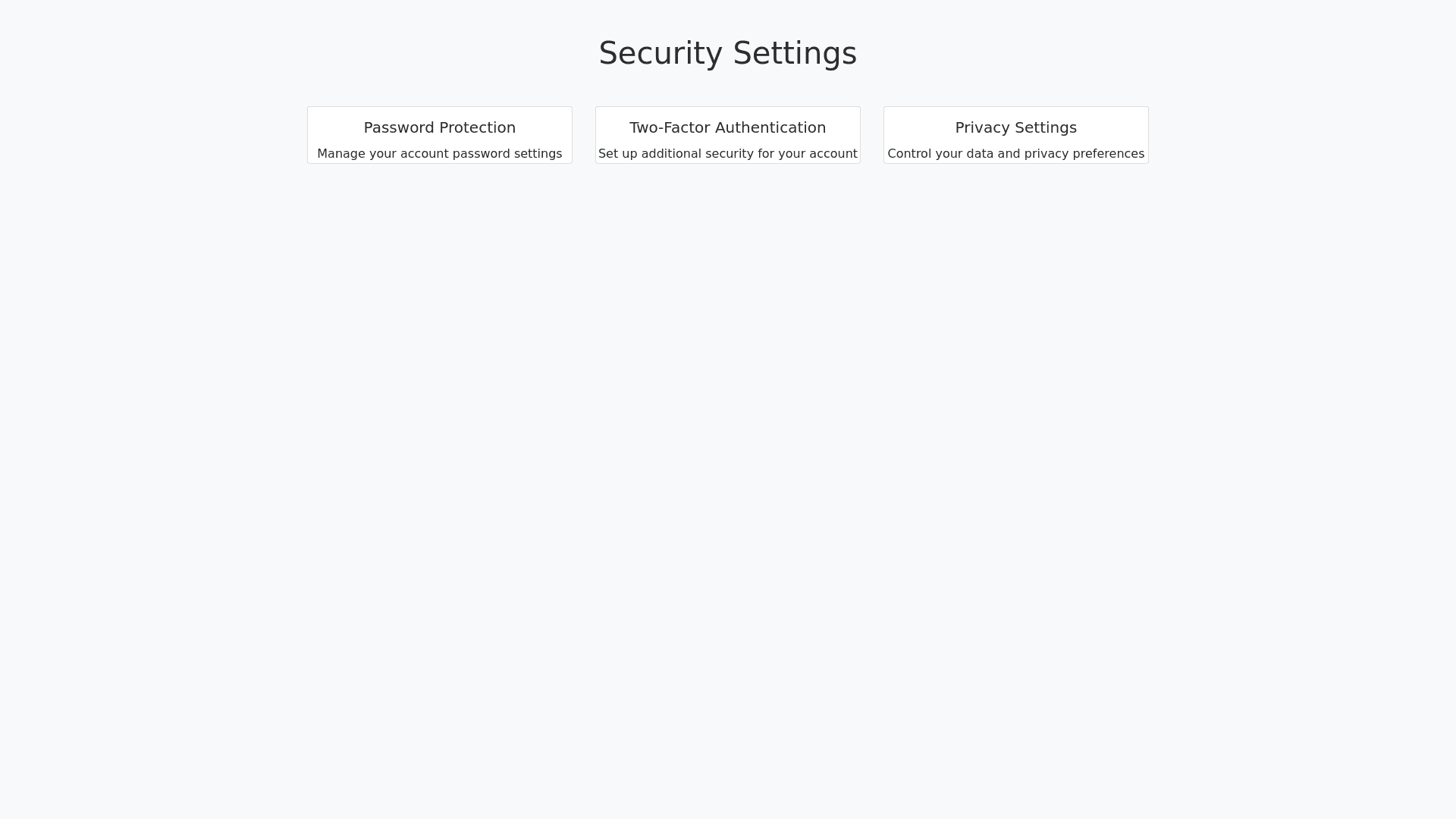Click the card controlling privacy preferences
The height and width of the screenshot is (819, 1456).
tap(1015, 134)
